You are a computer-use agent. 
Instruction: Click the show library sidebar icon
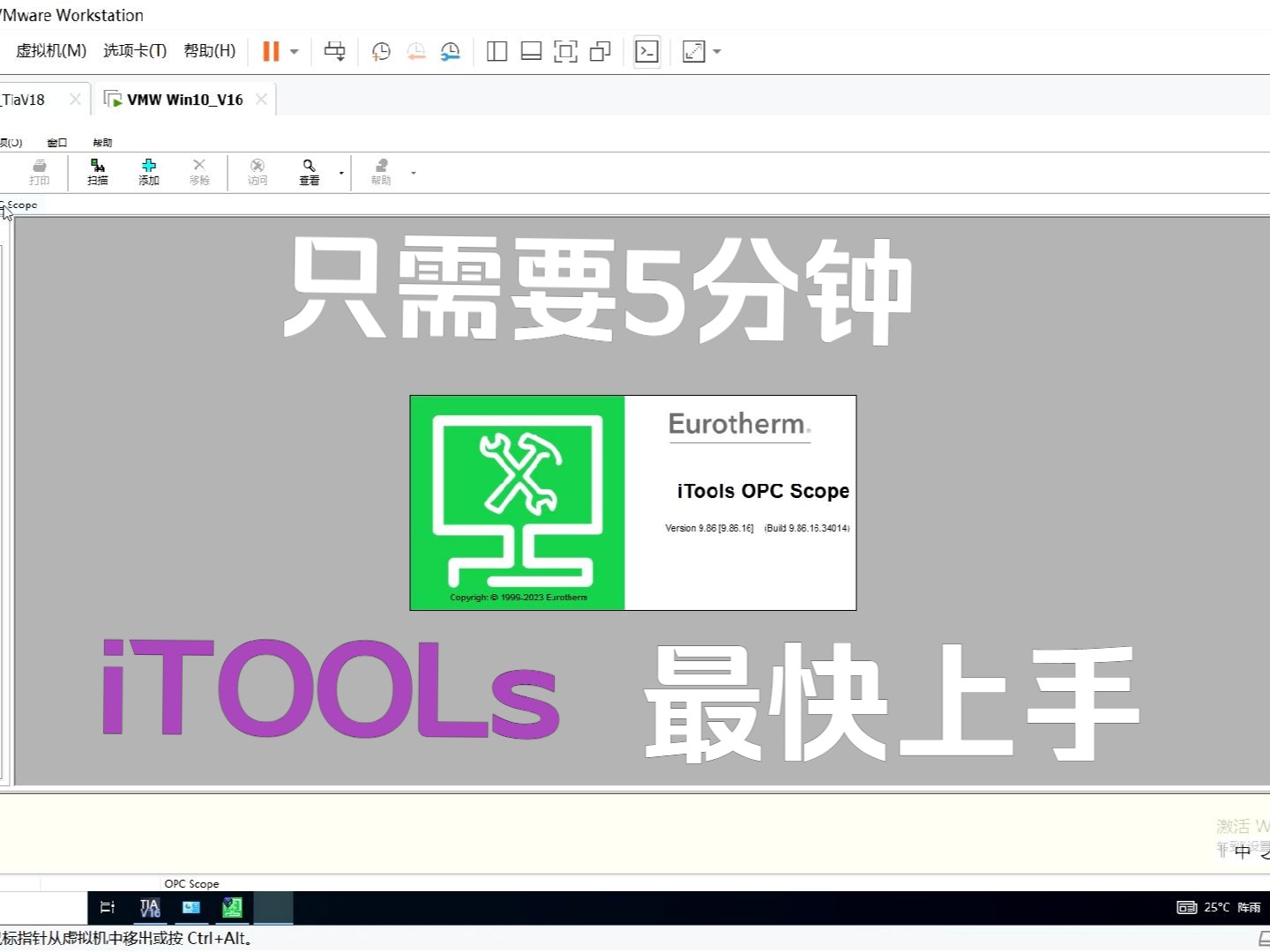point(497,51)
